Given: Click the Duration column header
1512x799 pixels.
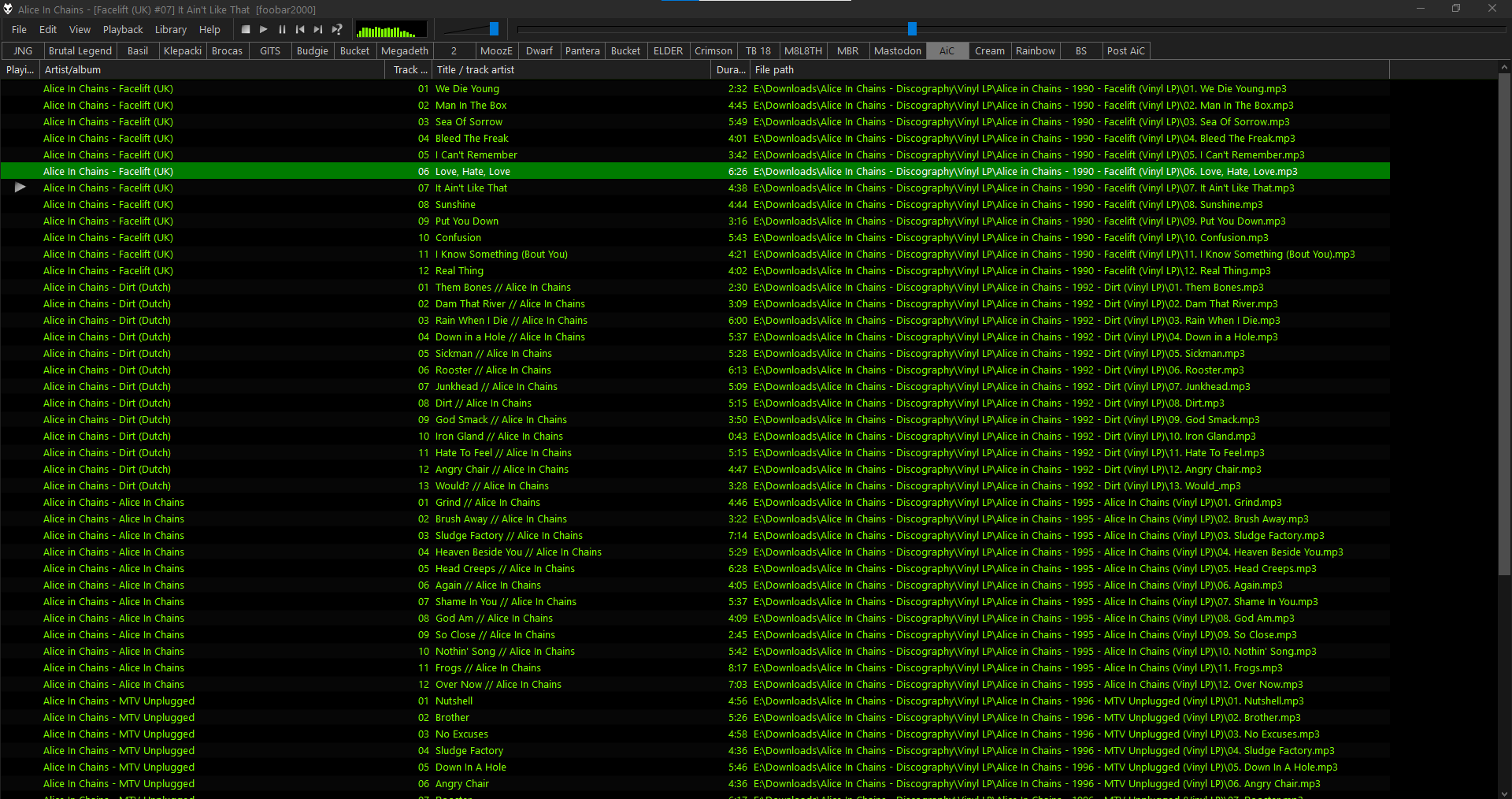Looking at the screenshot, I should (731, 69).
